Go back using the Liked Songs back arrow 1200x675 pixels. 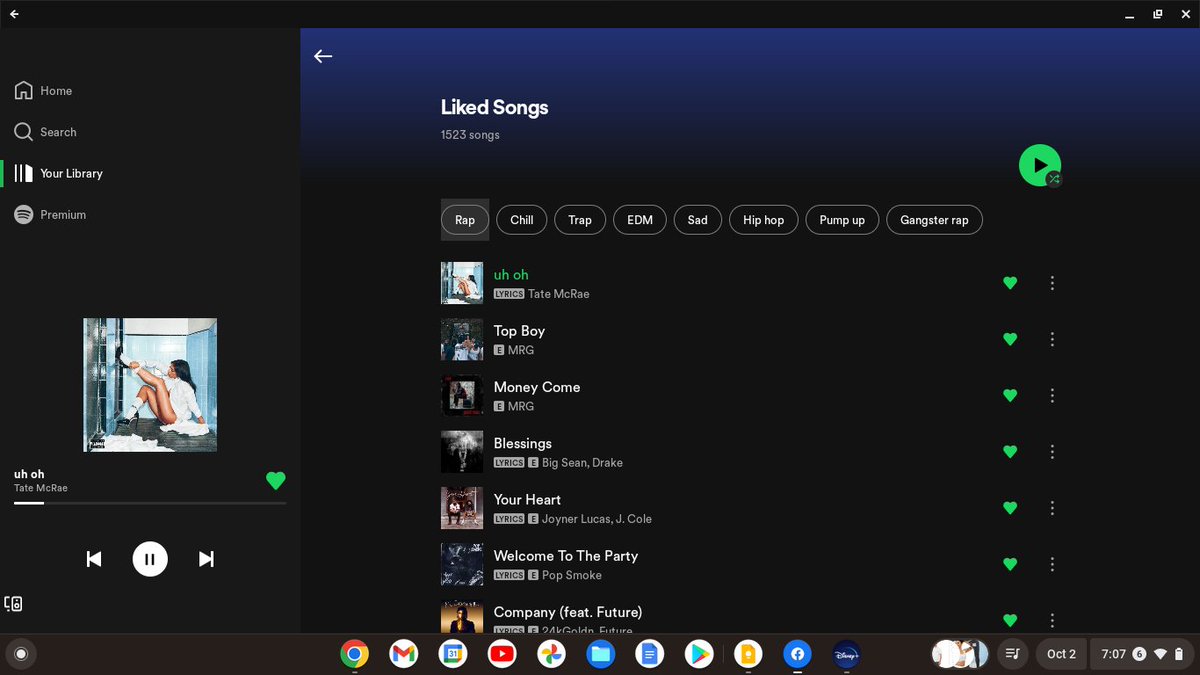(323, 56)
